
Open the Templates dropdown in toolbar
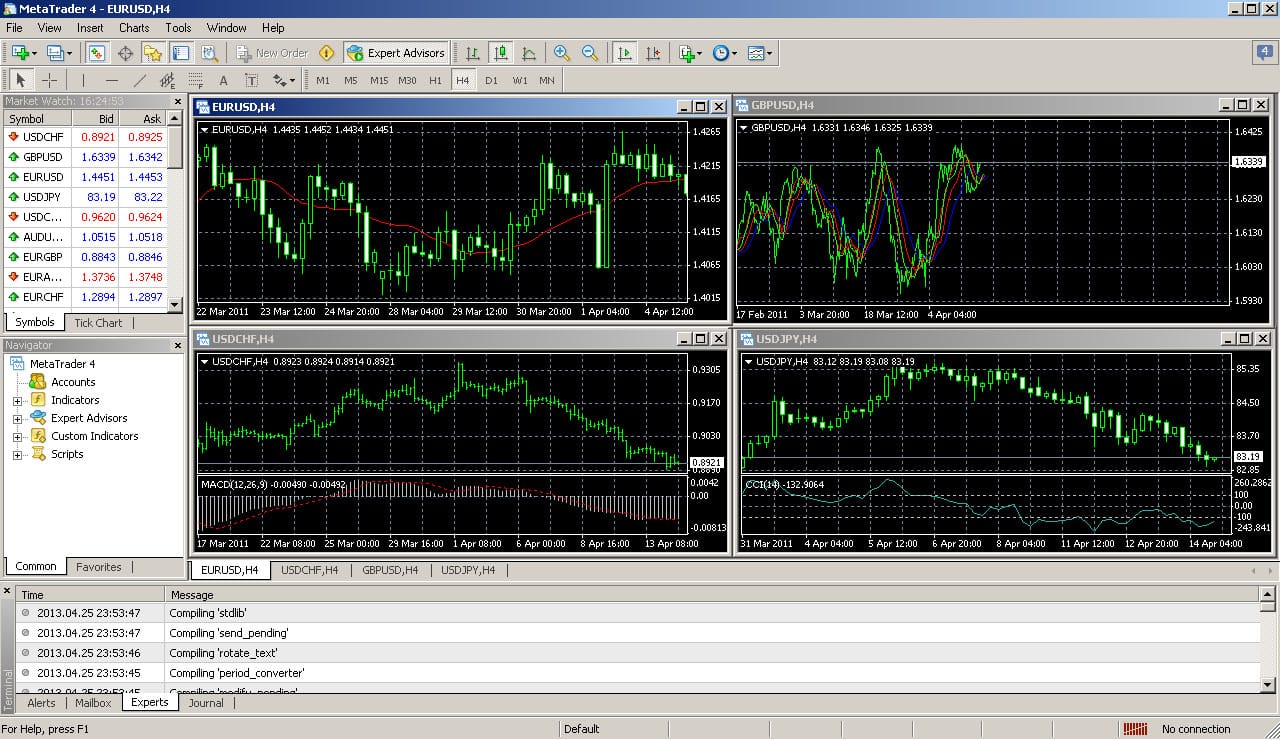tap(759, 53)
